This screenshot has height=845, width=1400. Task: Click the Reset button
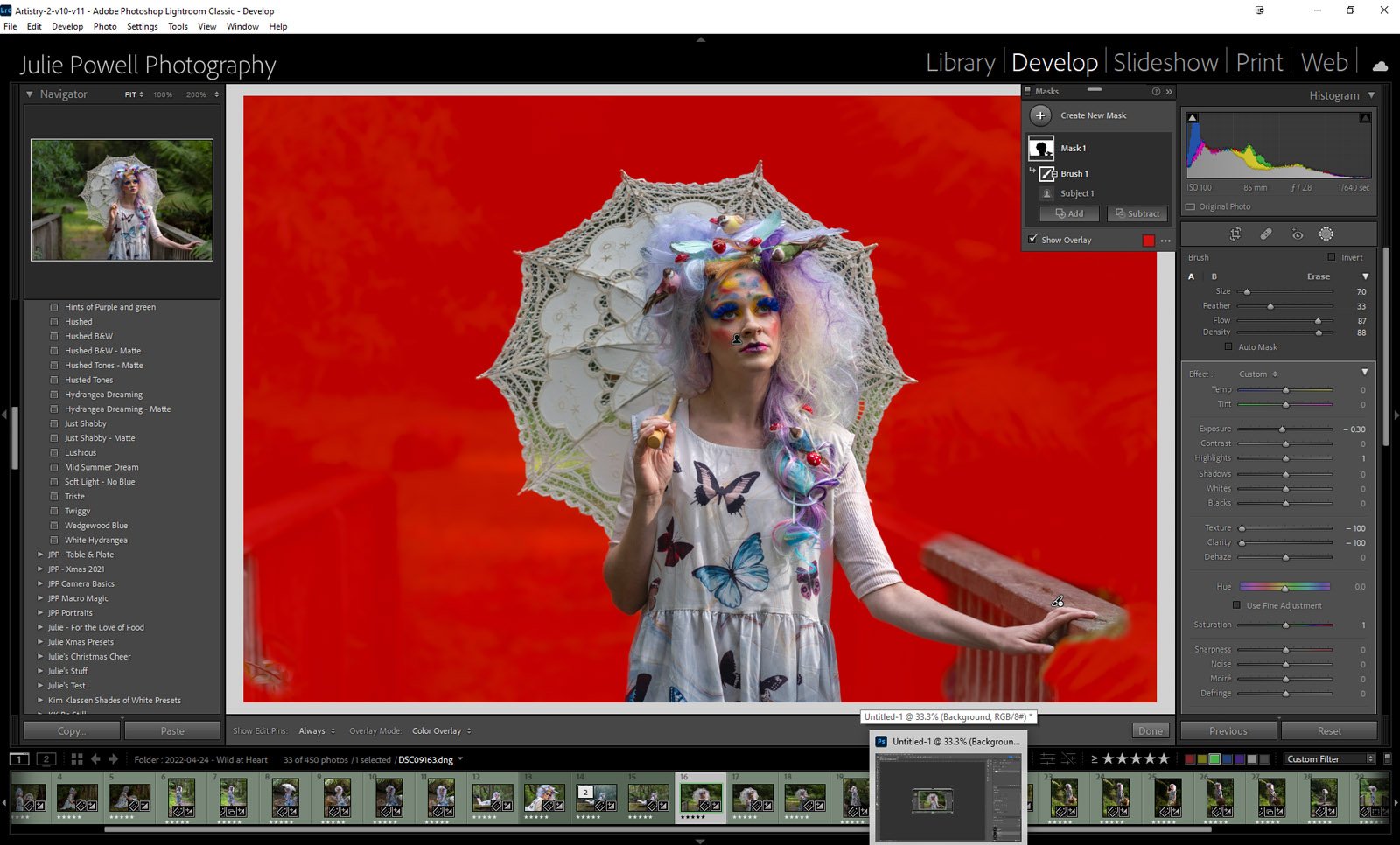1329,730
